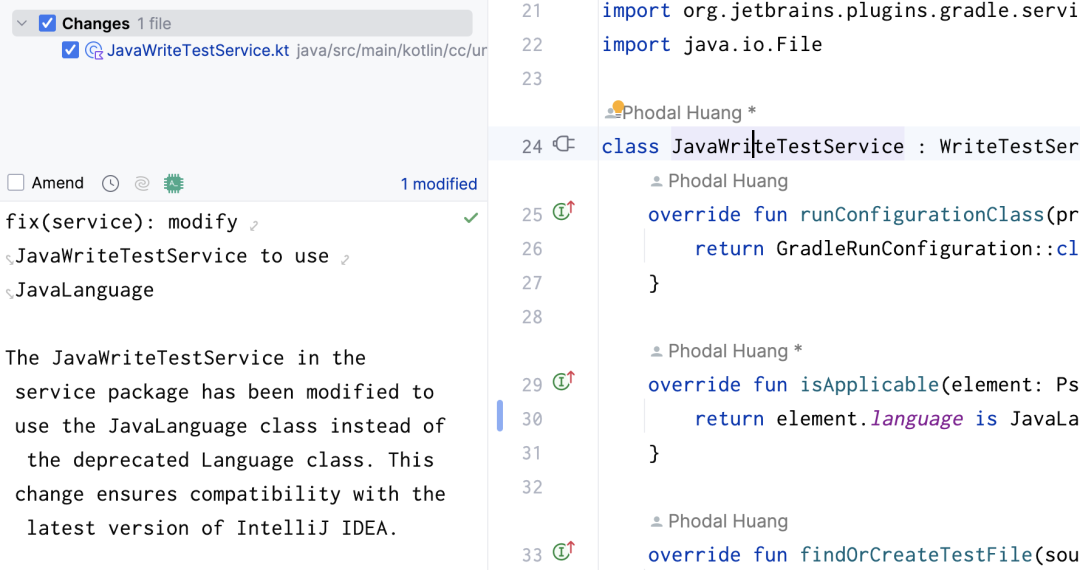
Task: Collapse the Changes group chevron
Action: (x=22, y=23)
